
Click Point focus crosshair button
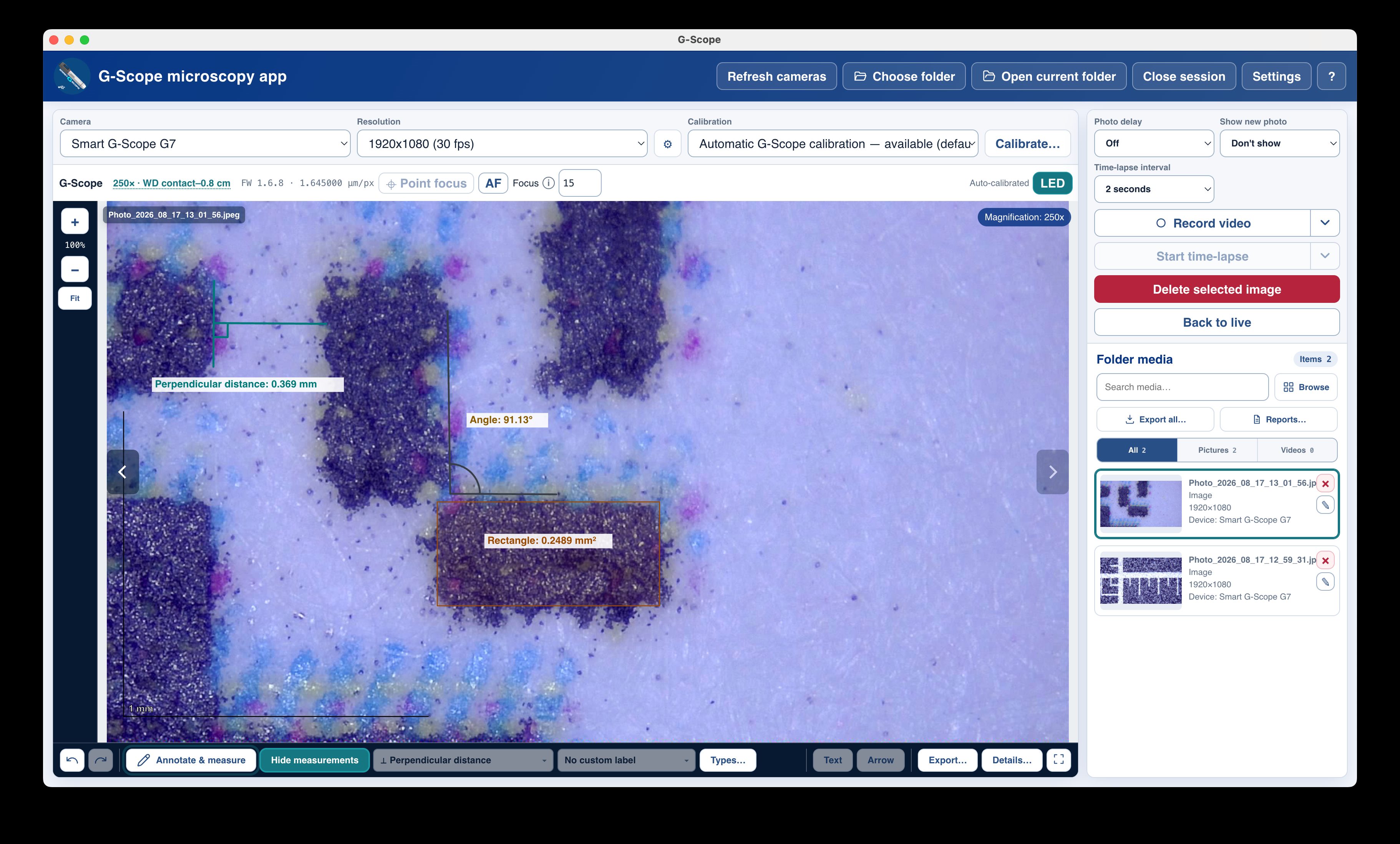[x=426, y=183]
